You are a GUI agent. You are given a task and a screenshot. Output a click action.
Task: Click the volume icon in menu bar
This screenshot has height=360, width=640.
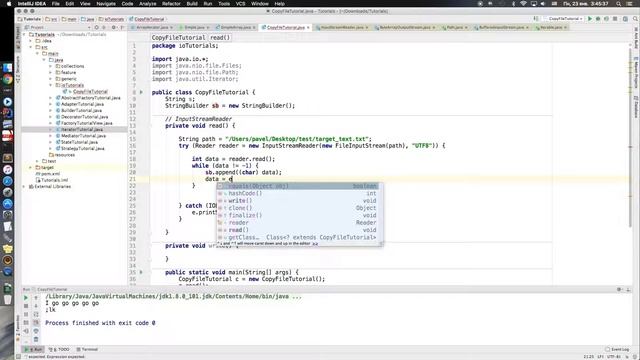[543, 4]
